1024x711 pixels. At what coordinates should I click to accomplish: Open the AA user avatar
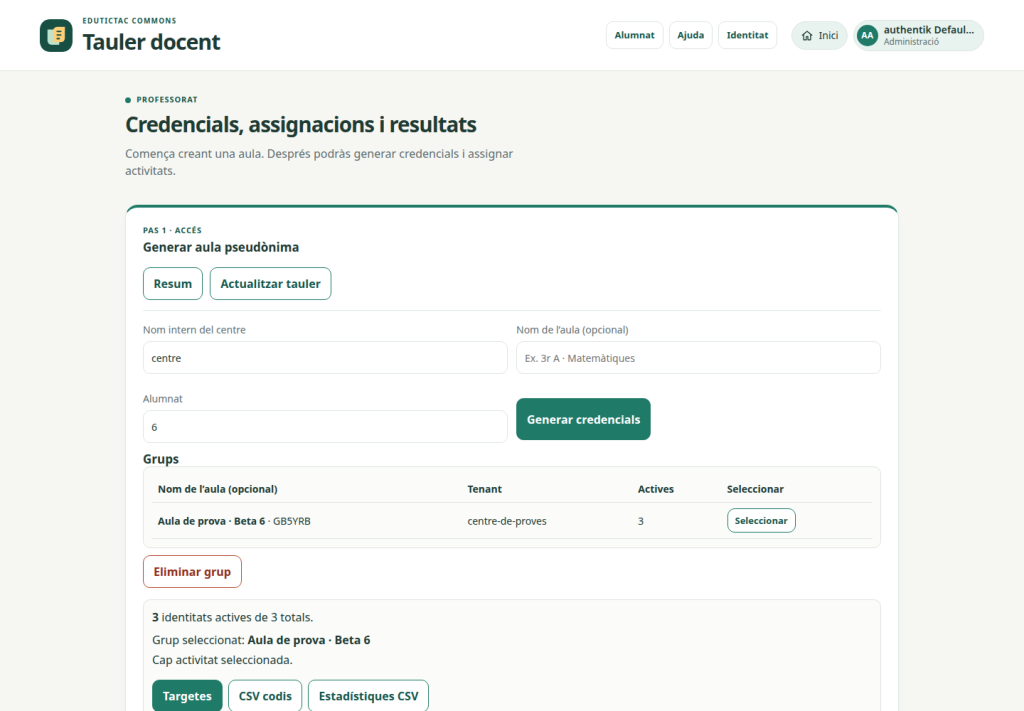coord(867,36)
